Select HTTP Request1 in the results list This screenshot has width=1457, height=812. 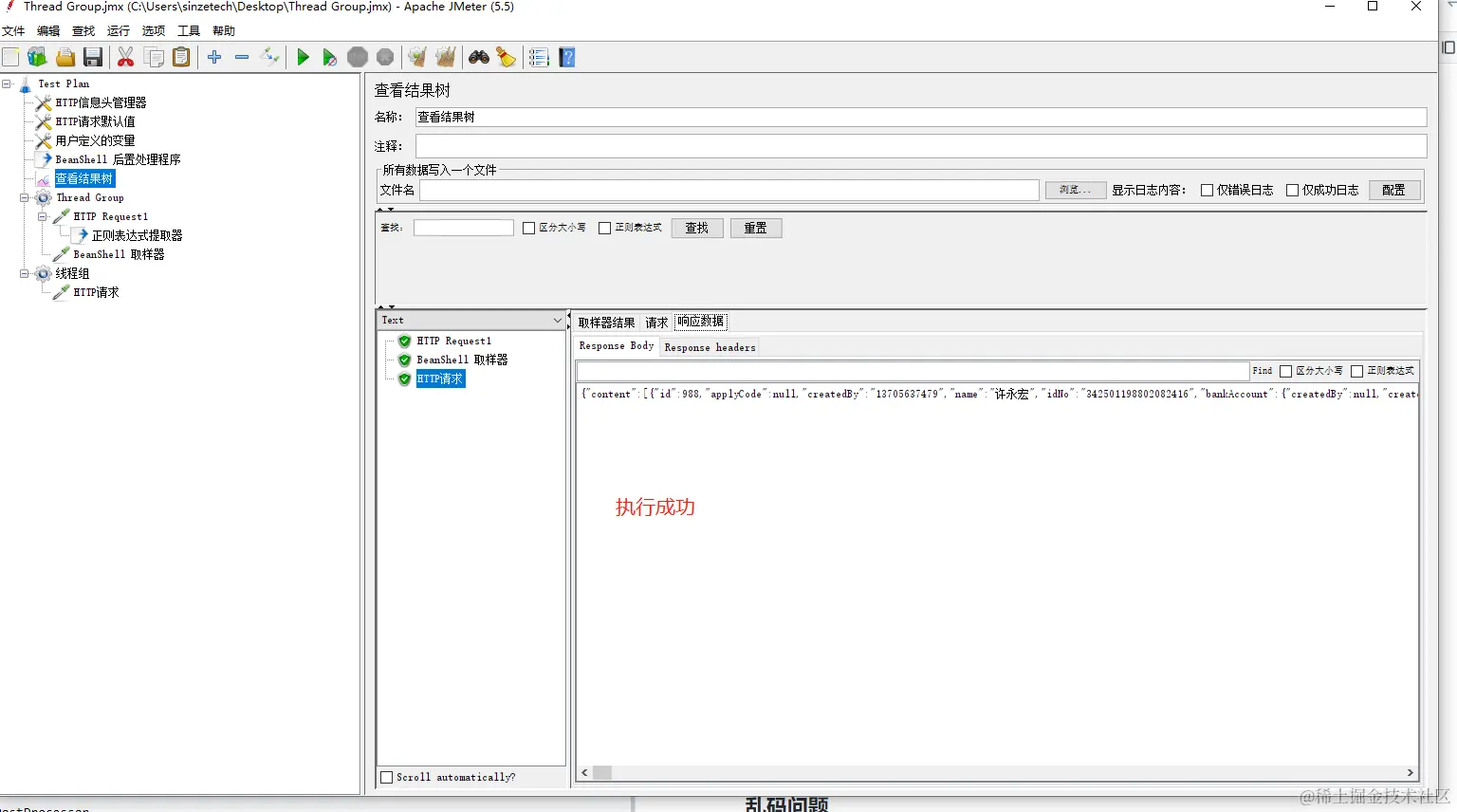tap(454, 341)
